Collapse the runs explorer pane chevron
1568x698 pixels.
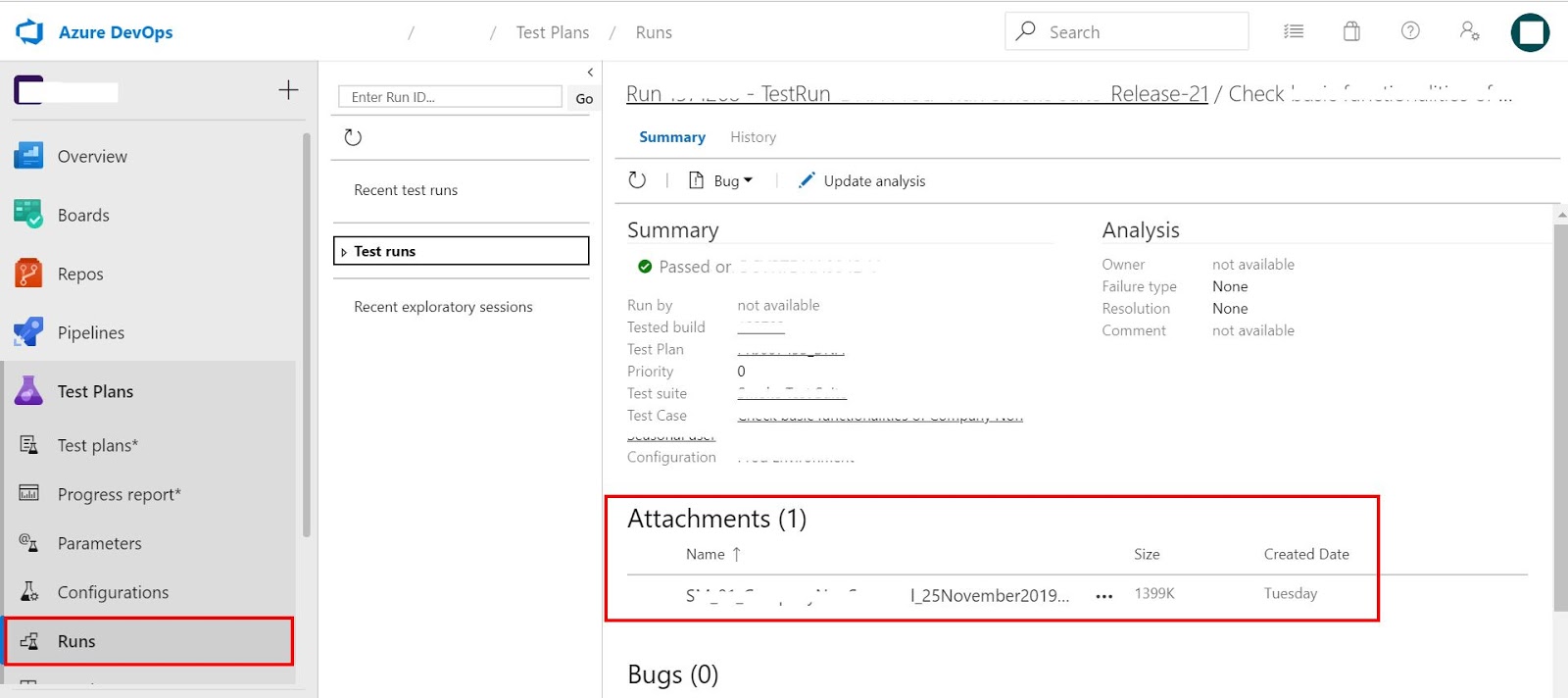pos(590,72)
